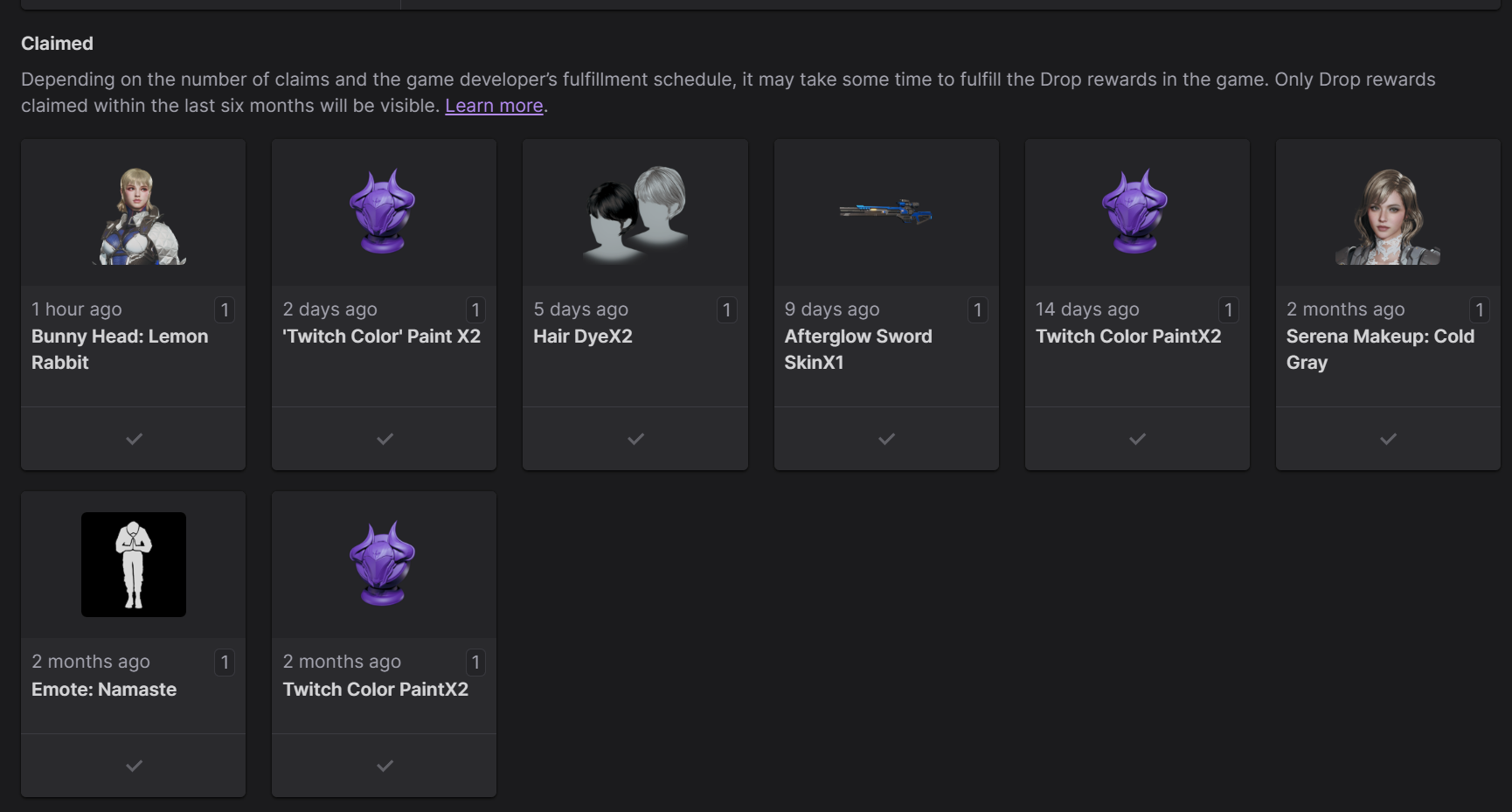Viewport: 1512px width, 812px height.
Task: Click the checkmark on the 14 days ago card
Action: [1137, 439]
